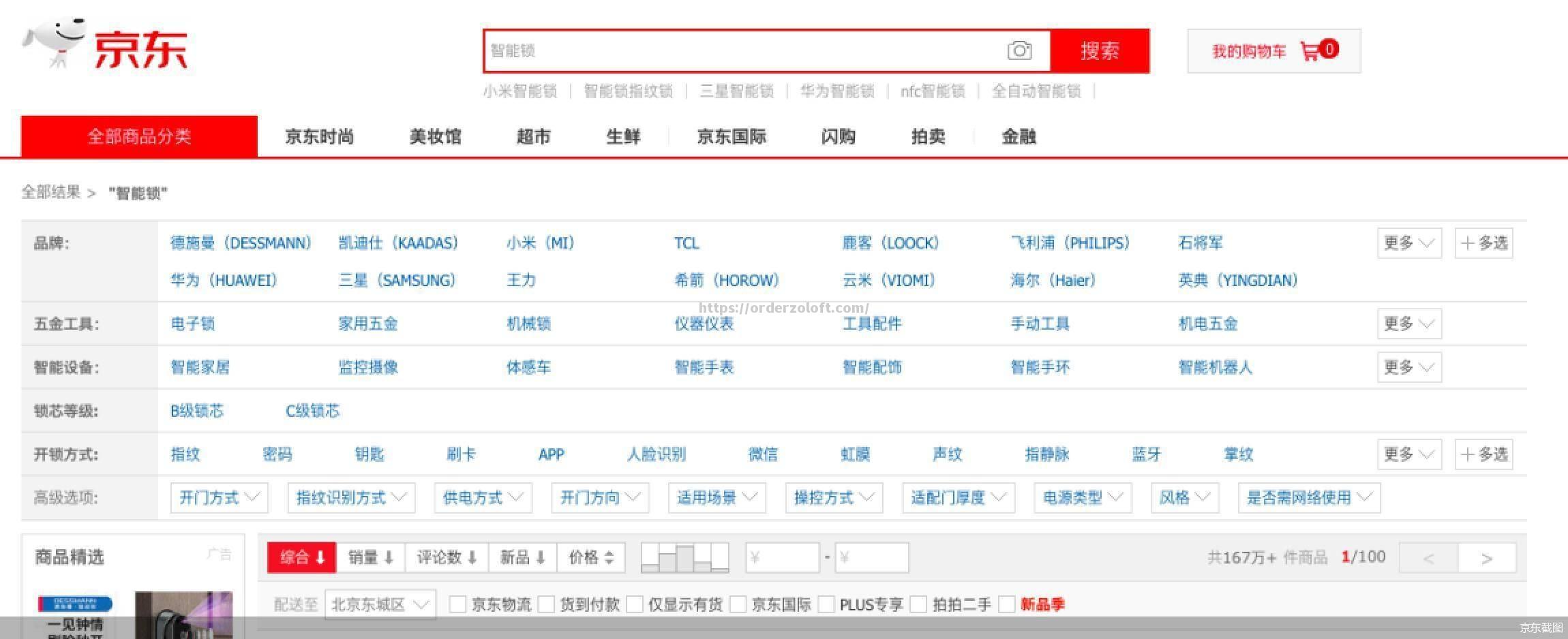Sort results by 评论数
This screenshot has width=1568, height=639.
coord(447,557)
